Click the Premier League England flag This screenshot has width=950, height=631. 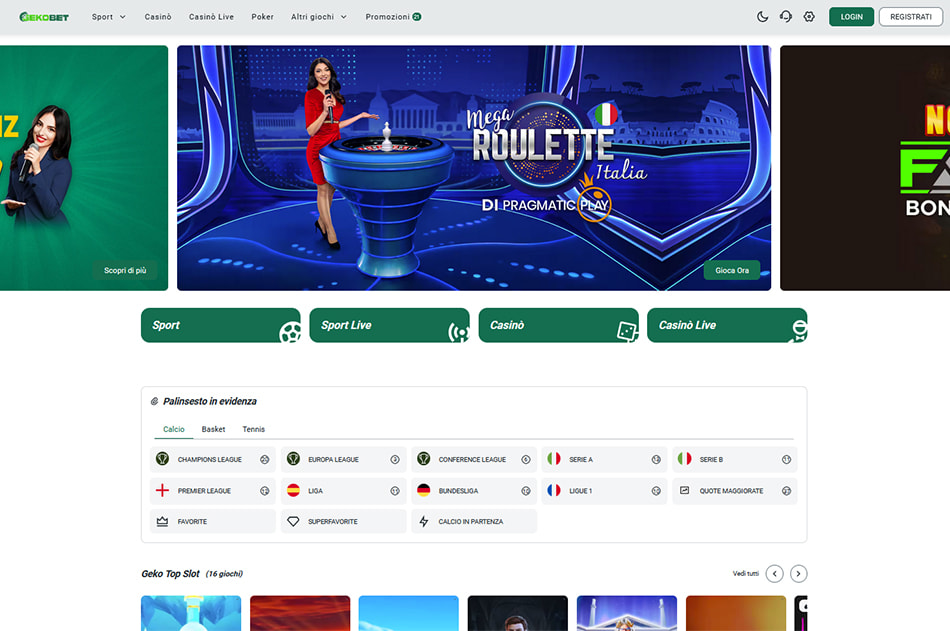coord(162,490)
